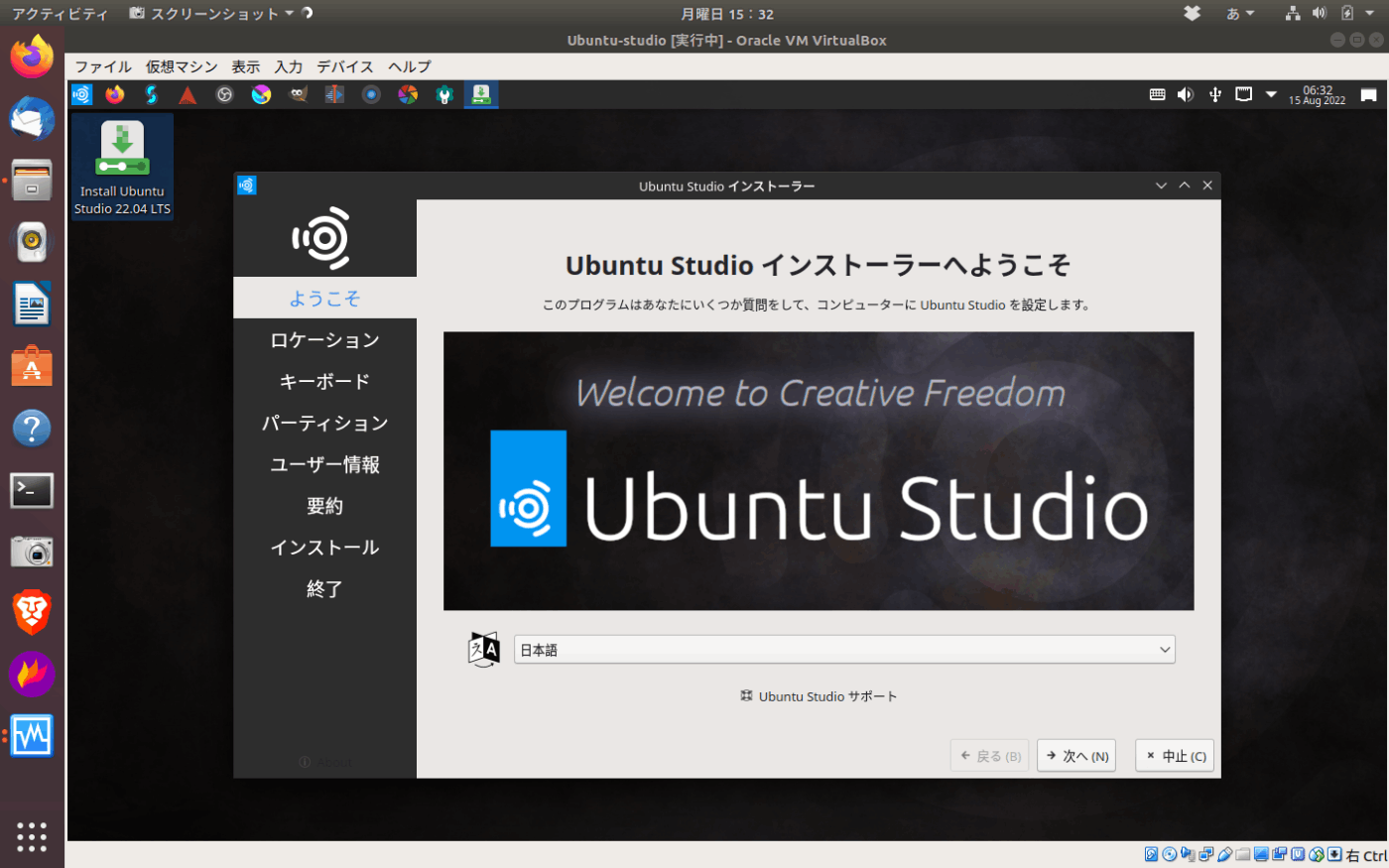Open Ubuntu Software from the dock
Image resolution: width=1389 pixels, height=868 pixels.
[x=32, y=366]
